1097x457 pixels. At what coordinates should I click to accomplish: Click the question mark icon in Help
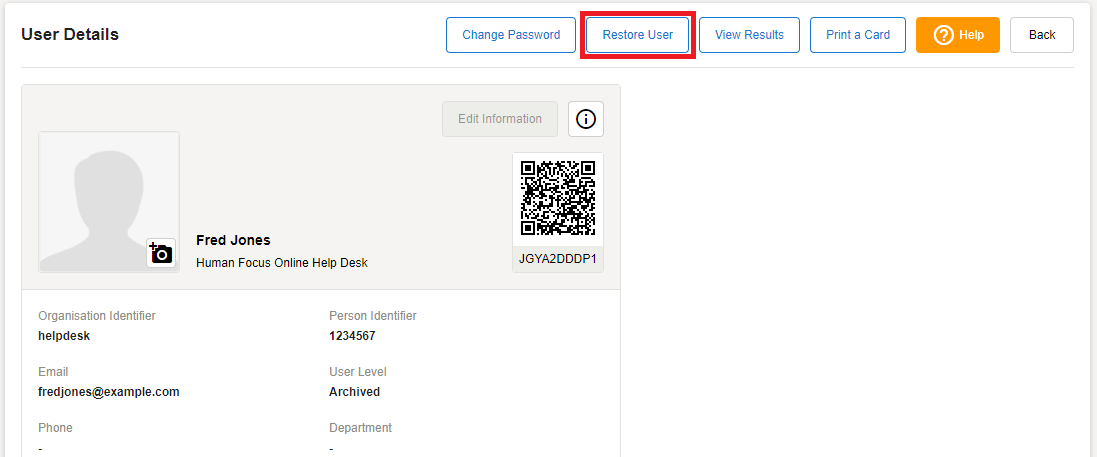(x=943, y=35)
